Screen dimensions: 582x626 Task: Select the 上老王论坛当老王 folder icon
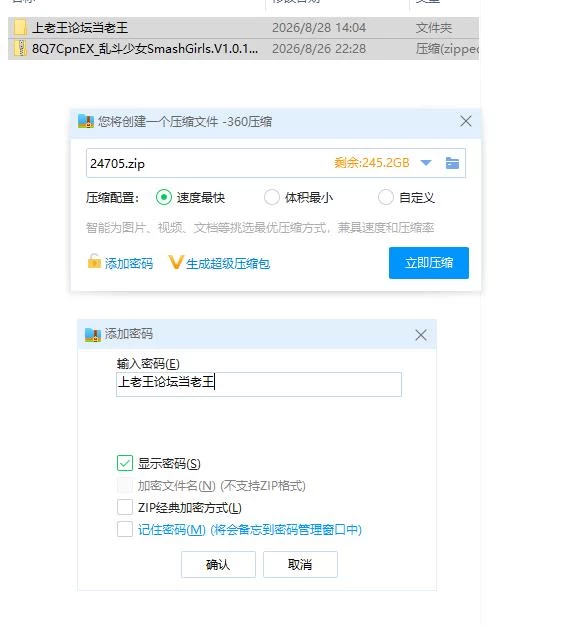[20, 28]
